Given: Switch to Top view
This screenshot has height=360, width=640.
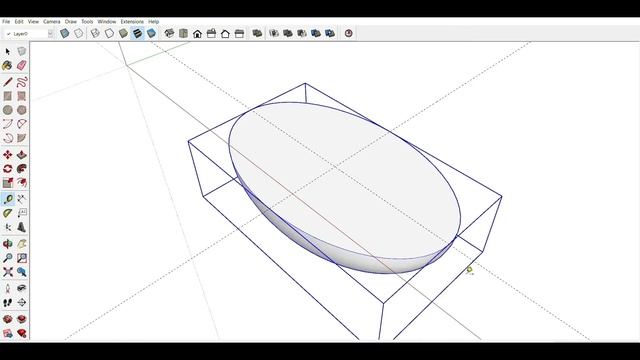Looking at the screenshot, I should [183, 33].
